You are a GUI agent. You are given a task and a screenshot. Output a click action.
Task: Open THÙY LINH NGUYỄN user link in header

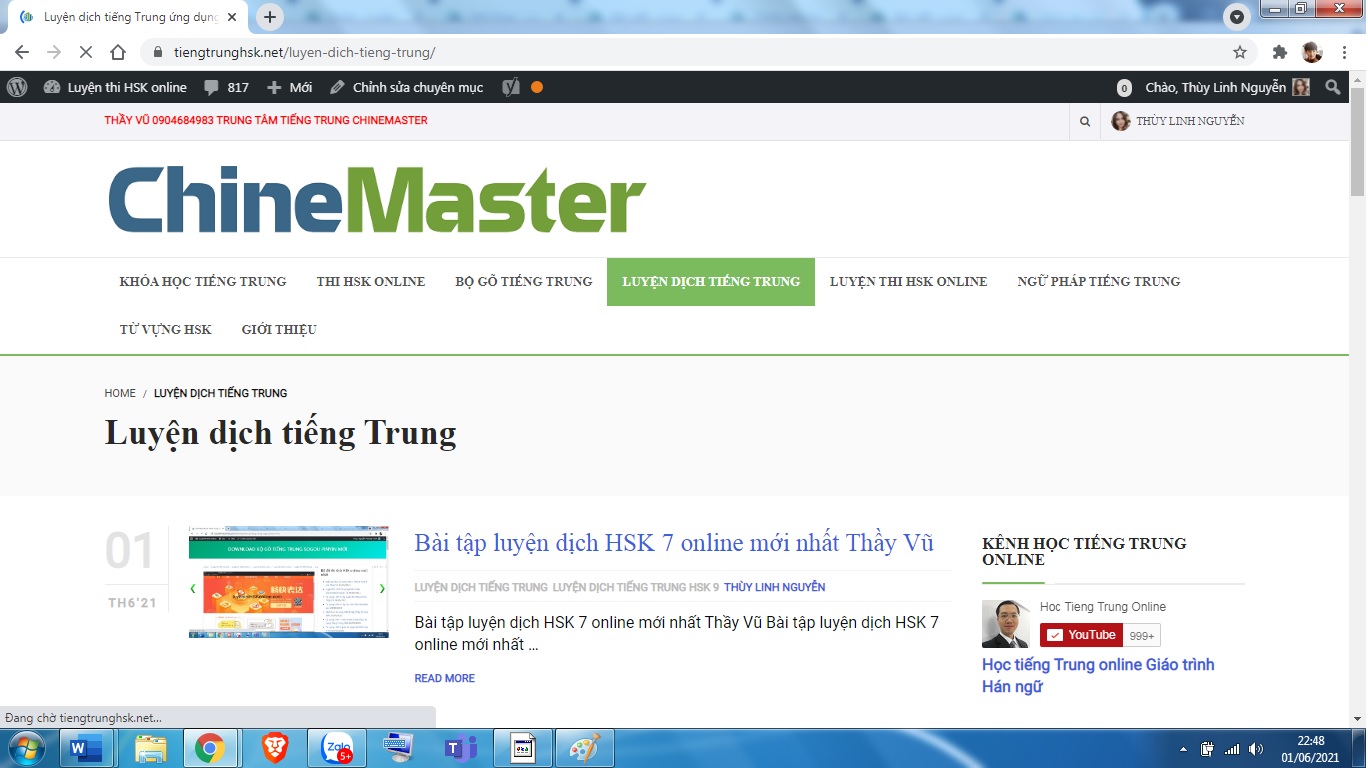1179,121
